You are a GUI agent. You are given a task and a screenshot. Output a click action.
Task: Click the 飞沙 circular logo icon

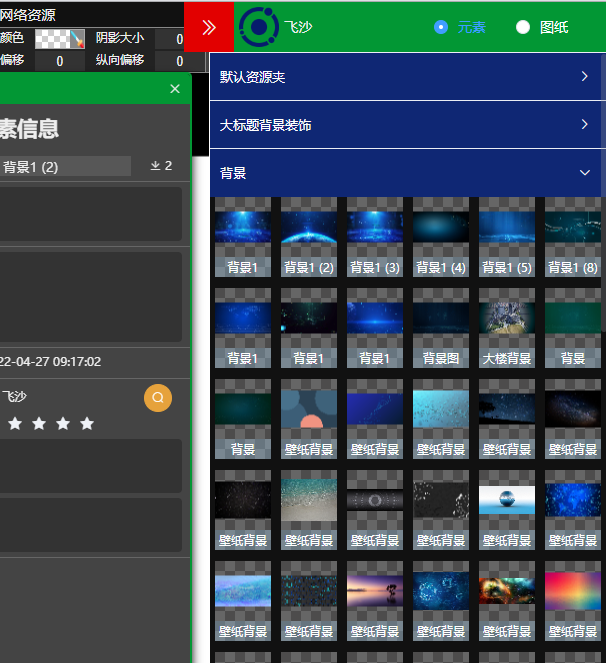pos(259,27)
